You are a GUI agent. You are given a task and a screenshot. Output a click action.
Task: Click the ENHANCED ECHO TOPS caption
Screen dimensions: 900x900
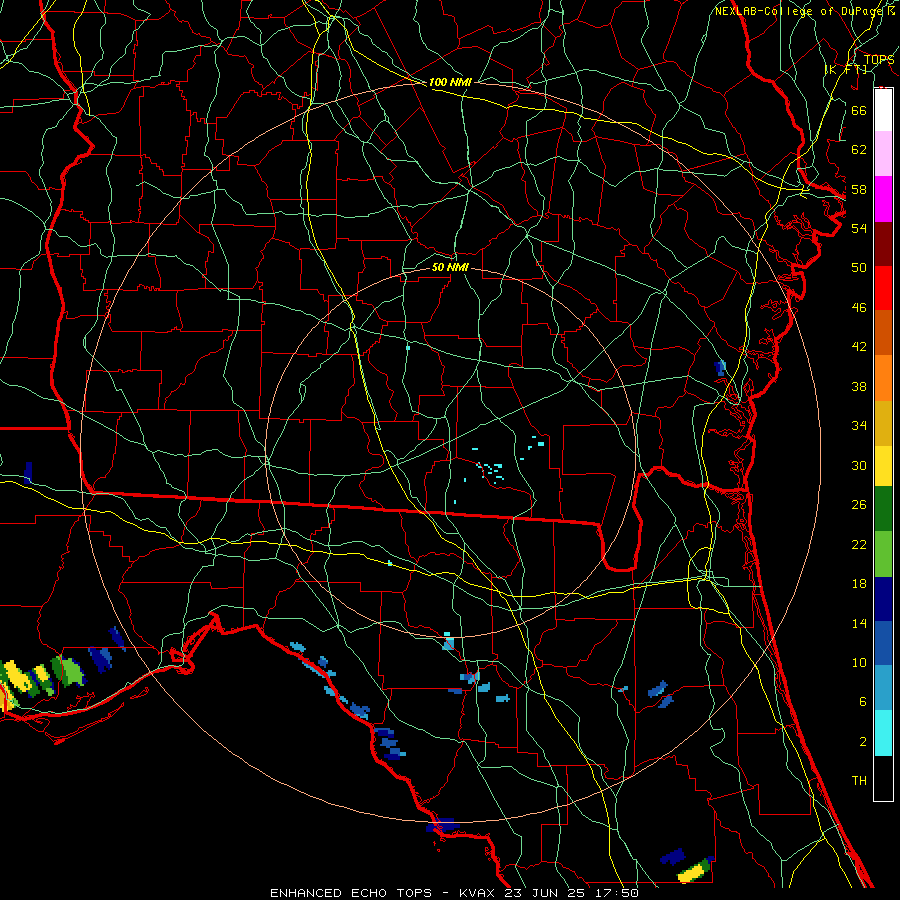click(x=351, y=893)
